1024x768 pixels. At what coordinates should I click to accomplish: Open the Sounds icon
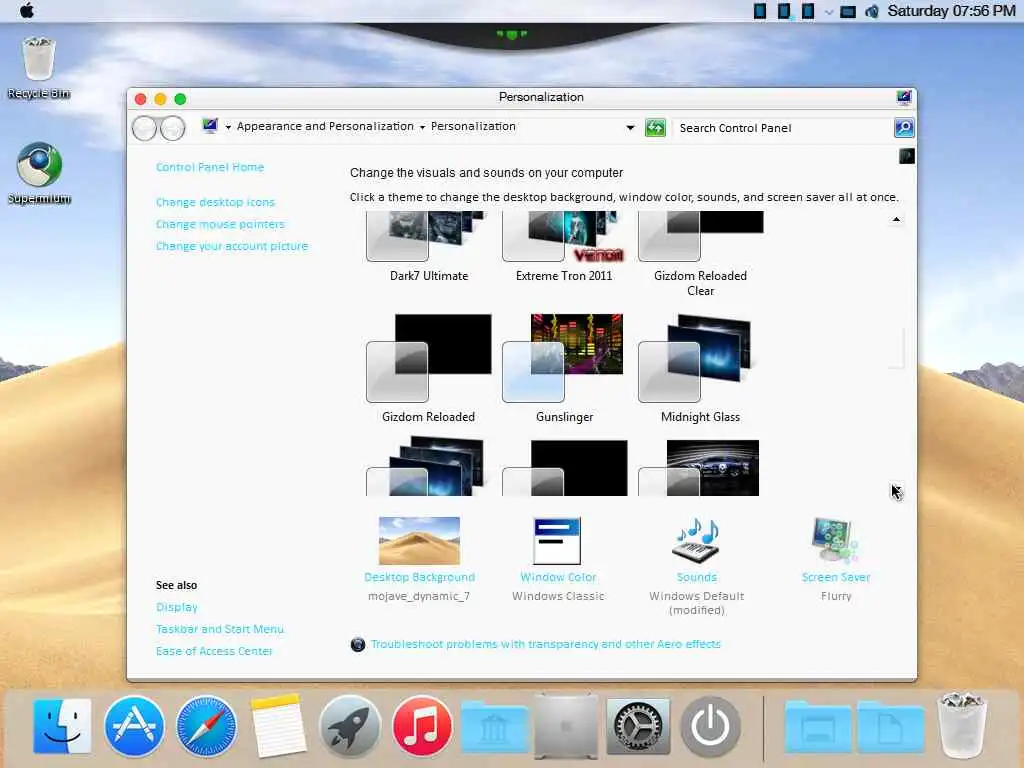coord(696,541)
